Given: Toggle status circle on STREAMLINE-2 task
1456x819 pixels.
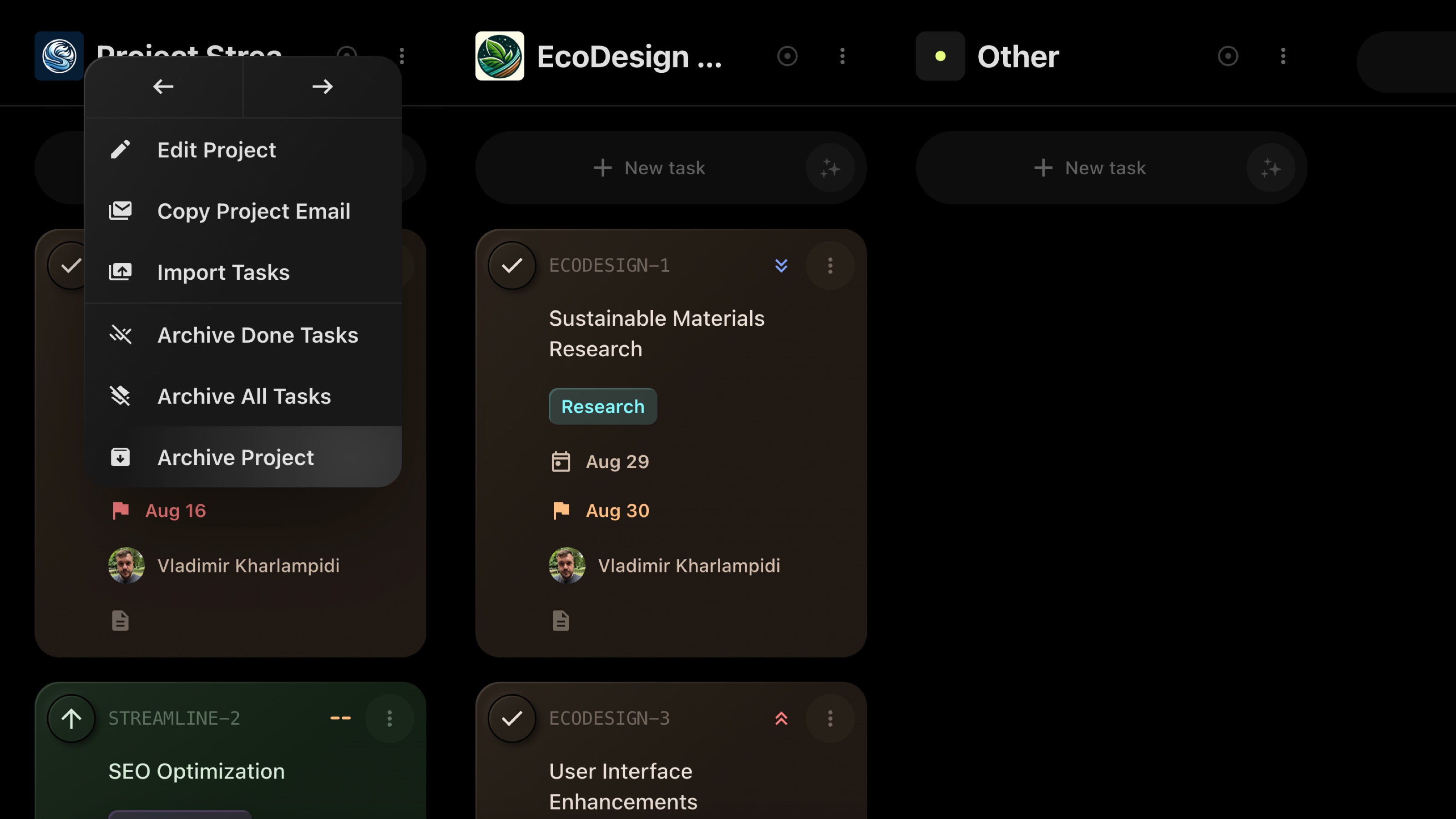Looking at the screenshot, I should (x=71, y=718).
